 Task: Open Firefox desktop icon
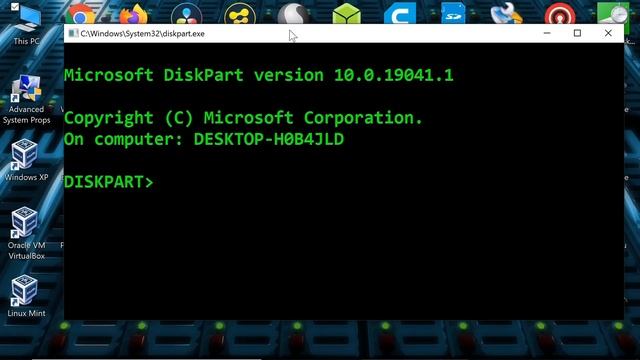[133, 14]
